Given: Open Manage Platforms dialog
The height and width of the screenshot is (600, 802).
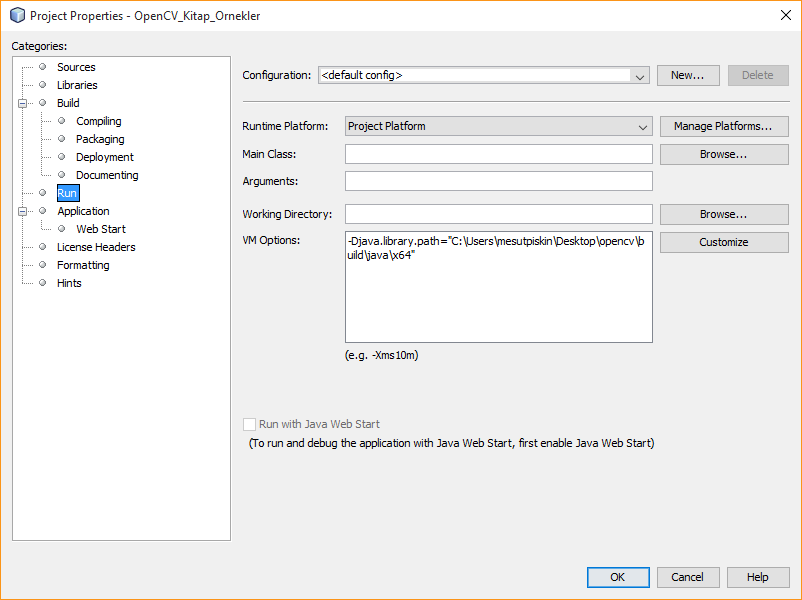Looking at the screenshot, I should point(723,127).
